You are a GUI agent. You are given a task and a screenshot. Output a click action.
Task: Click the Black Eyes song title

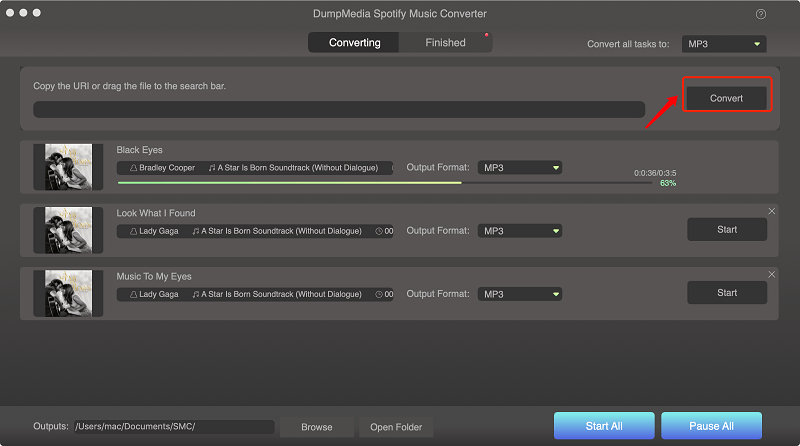(139, 150)
